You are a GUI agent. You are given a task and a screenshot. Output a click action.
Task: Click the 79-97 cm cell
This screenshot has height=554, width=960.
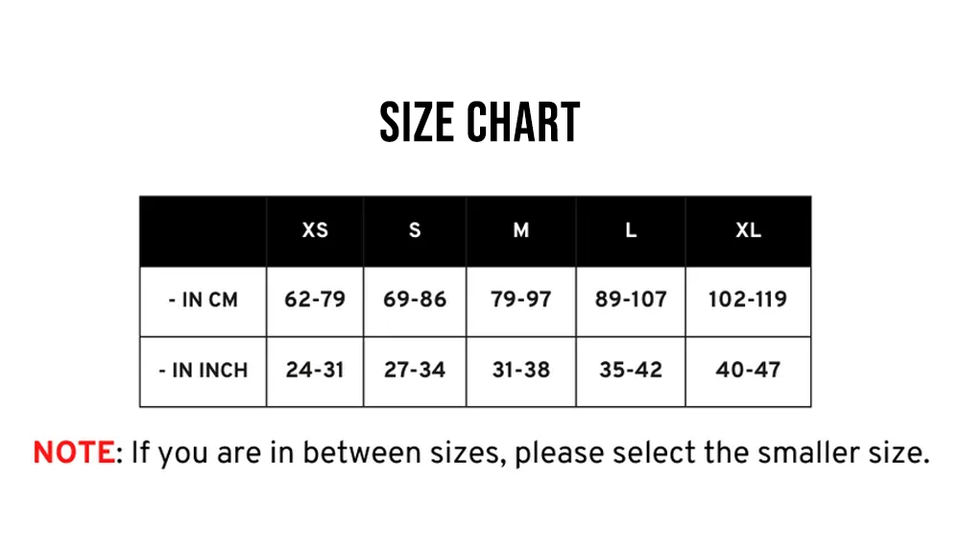coord(521,300)
